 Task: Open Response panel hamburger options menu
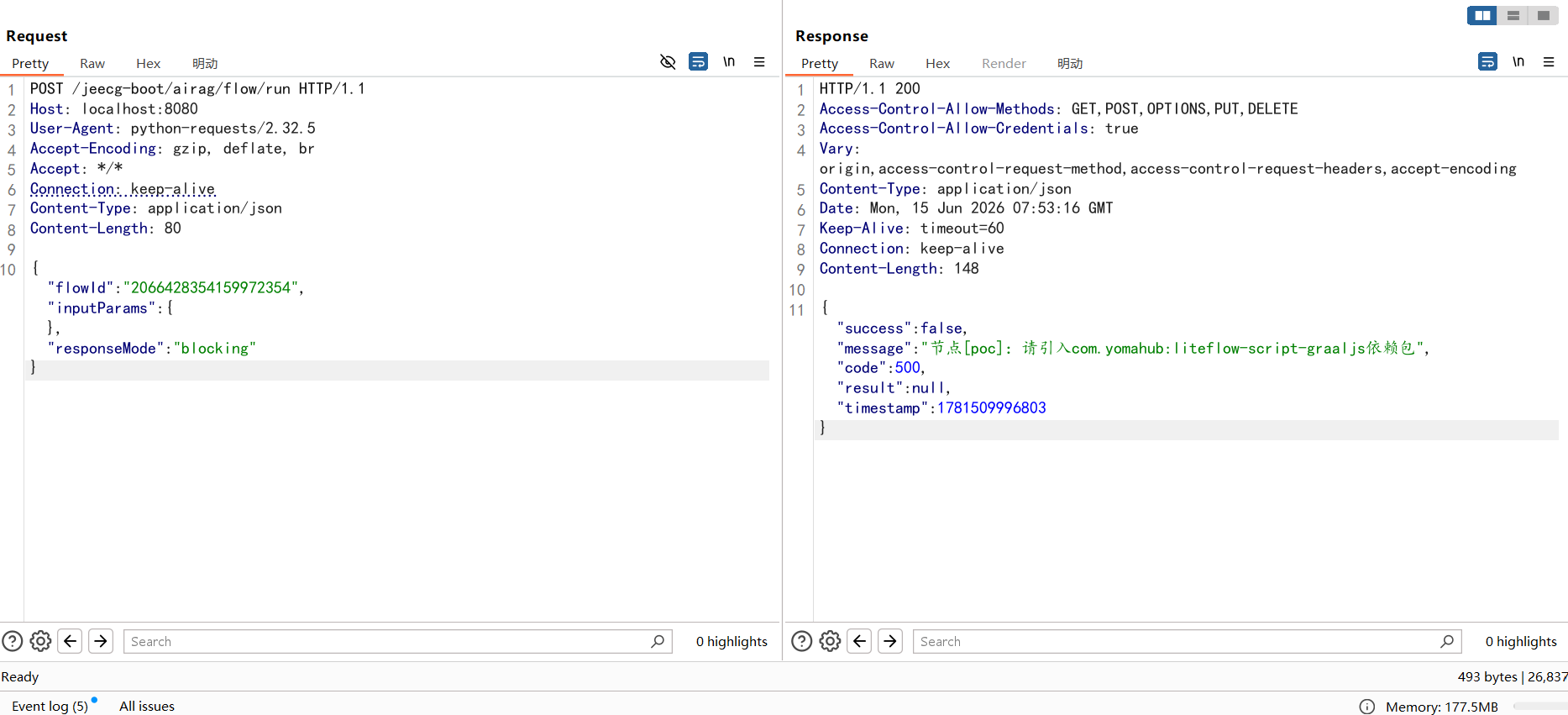click(1549, 61)
